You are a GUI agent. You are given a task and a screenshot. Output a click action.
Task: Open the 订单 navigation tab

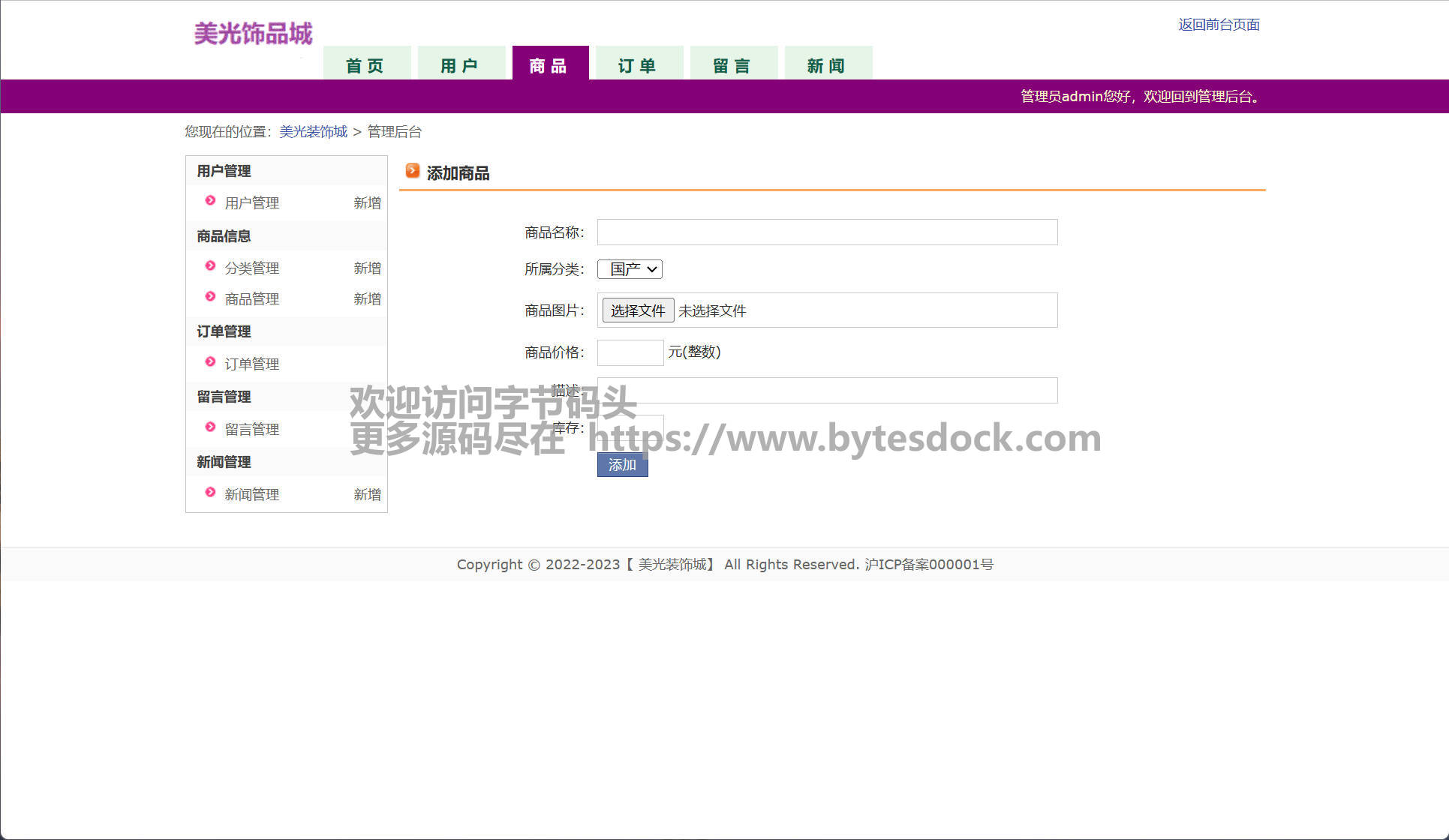638,65
